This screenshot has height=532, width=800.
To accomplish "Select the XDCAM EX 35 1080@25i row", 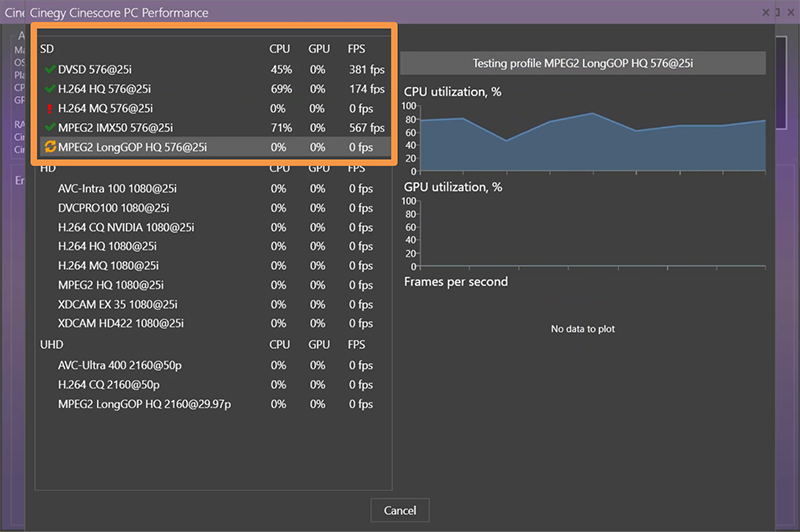I will [x=215, y=305].
